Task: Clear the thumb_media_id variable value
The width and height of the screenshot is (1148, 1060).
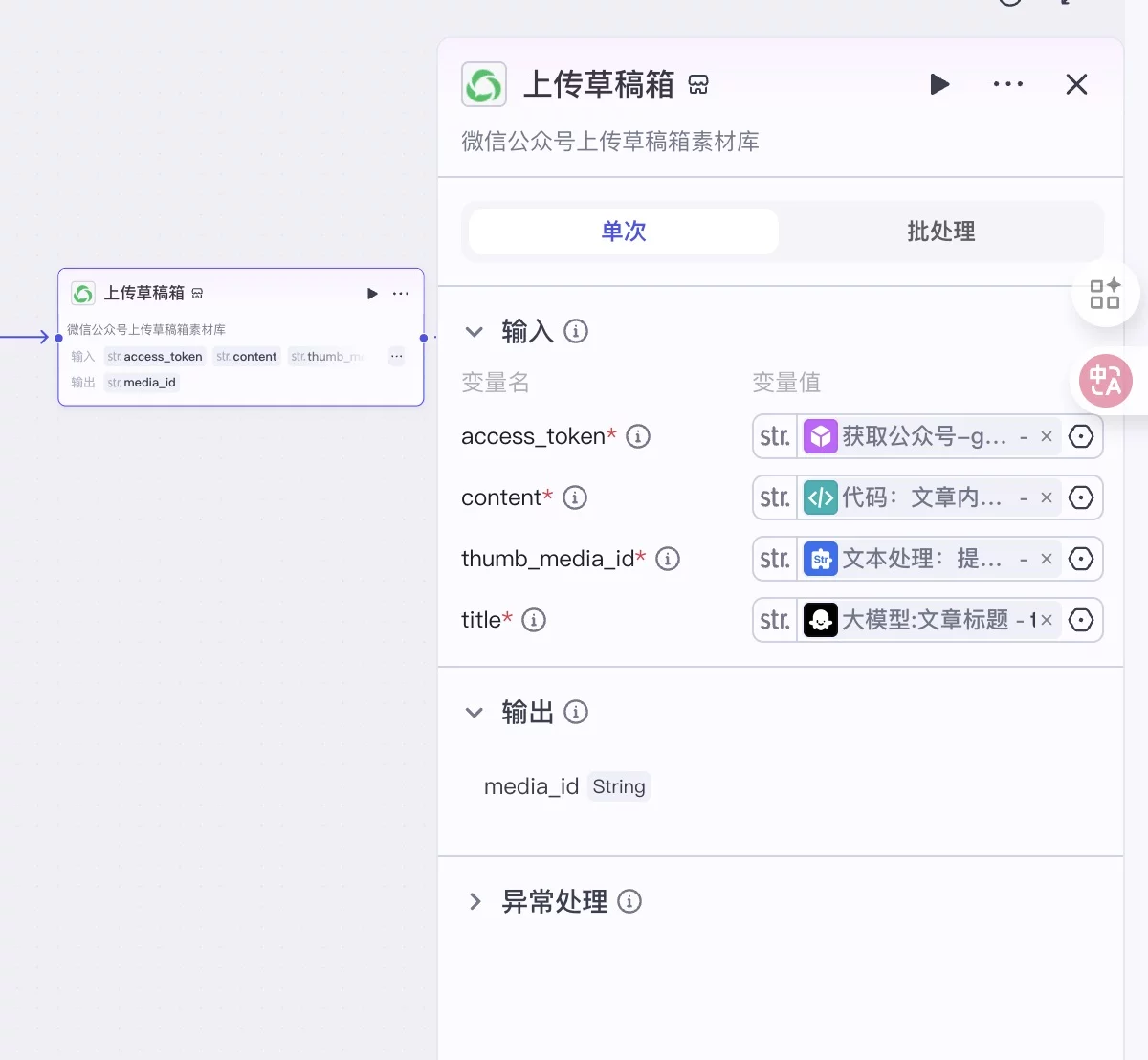Action: click(x=1047, y=559)
